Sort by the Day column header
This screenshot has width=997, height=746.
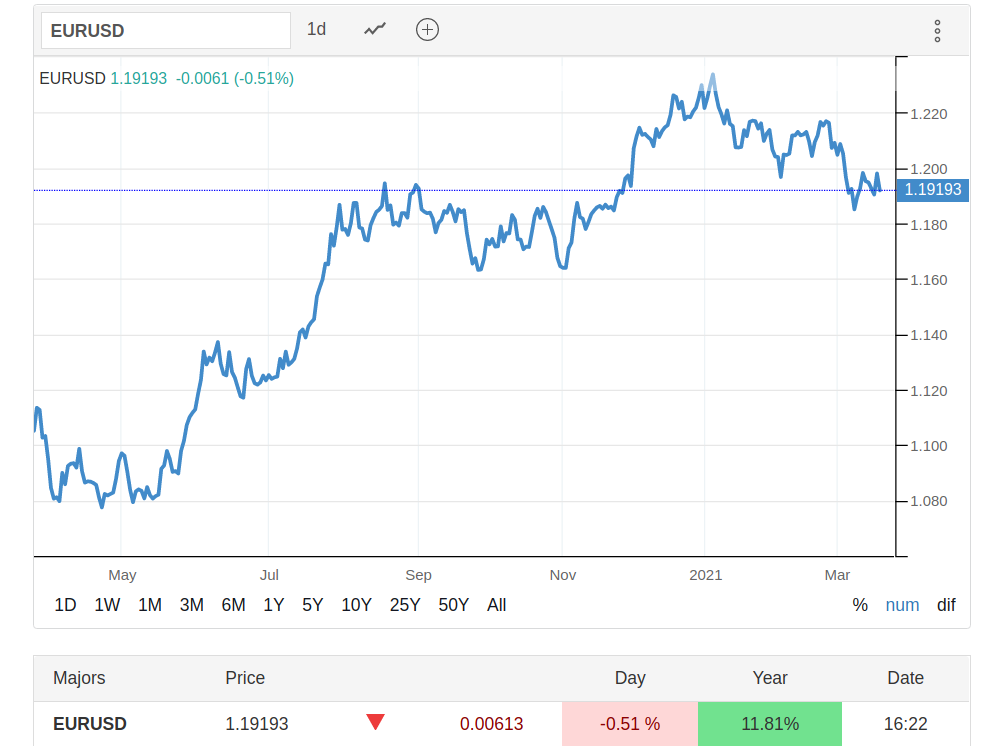[x=630, y=678]
